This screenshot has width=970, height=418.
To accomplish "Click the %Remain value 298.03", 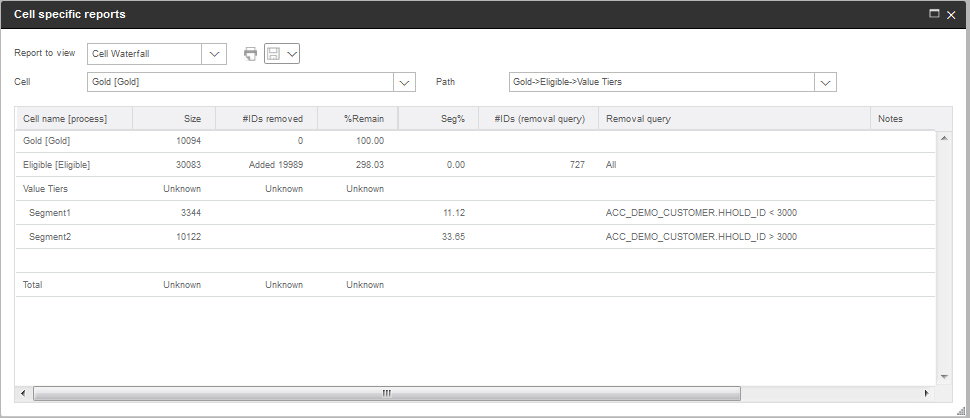I will pyautogui.click(x=370, y=165).
